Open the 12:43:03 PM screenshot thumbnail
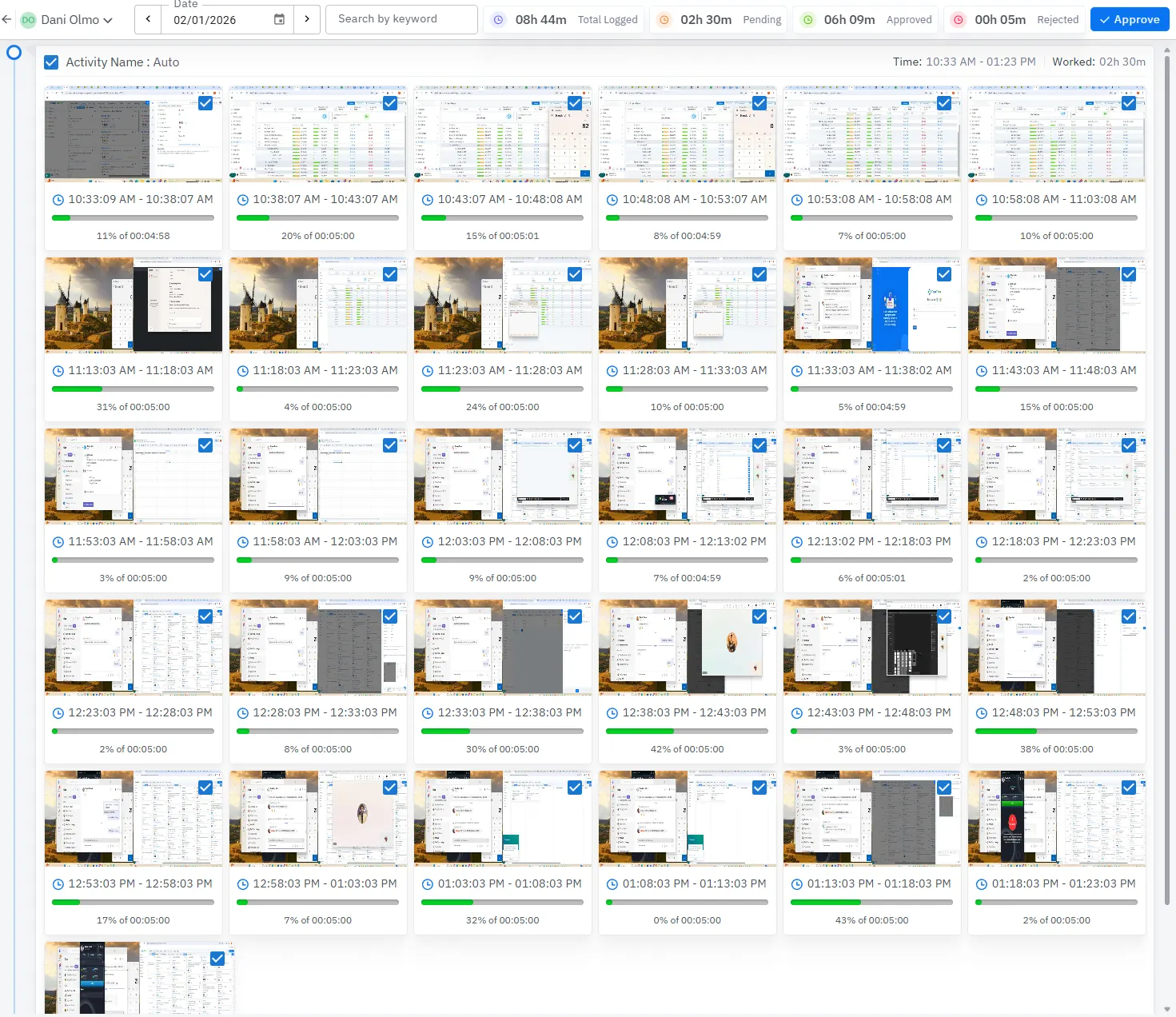Screen dimensions: 1176x1017 pyautogui.click(x=871, y=647)
